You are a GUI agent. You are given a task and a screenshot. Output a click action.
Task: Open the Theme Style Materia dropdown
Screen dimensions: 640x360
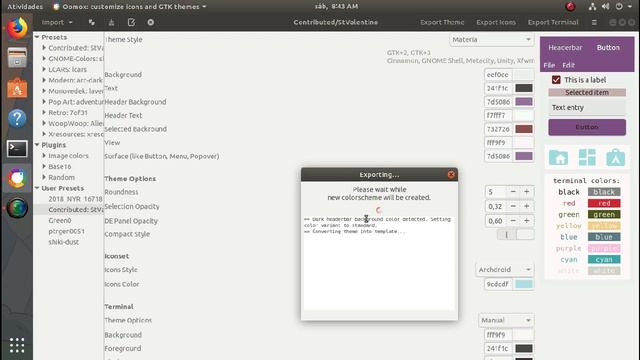coord(492,40)
